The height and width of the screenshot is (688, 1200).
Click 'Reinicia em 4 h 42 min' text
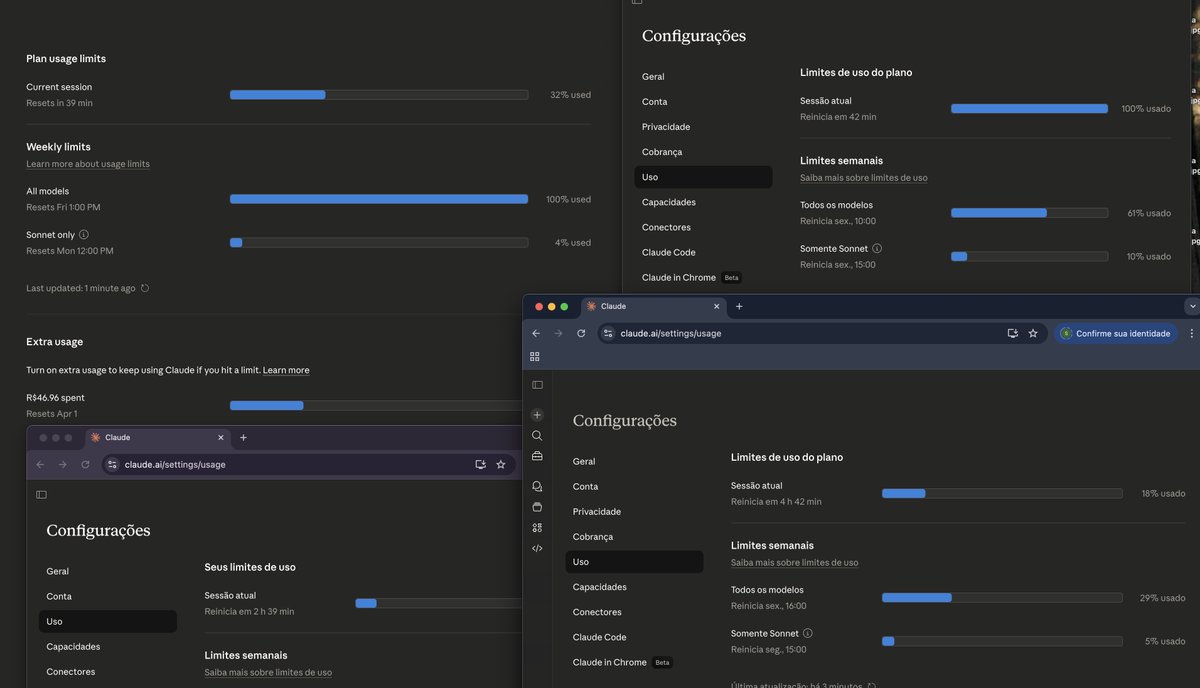[776, 502]
